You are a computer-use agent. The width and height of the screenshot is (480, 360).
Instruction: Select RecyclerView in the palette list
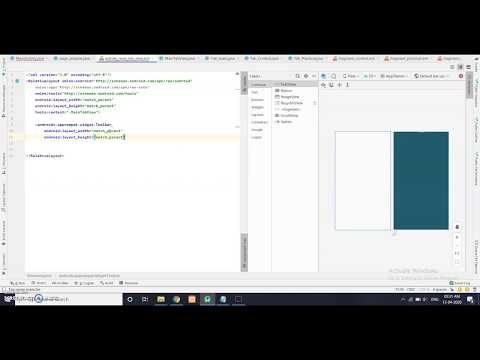coord(295,103)
